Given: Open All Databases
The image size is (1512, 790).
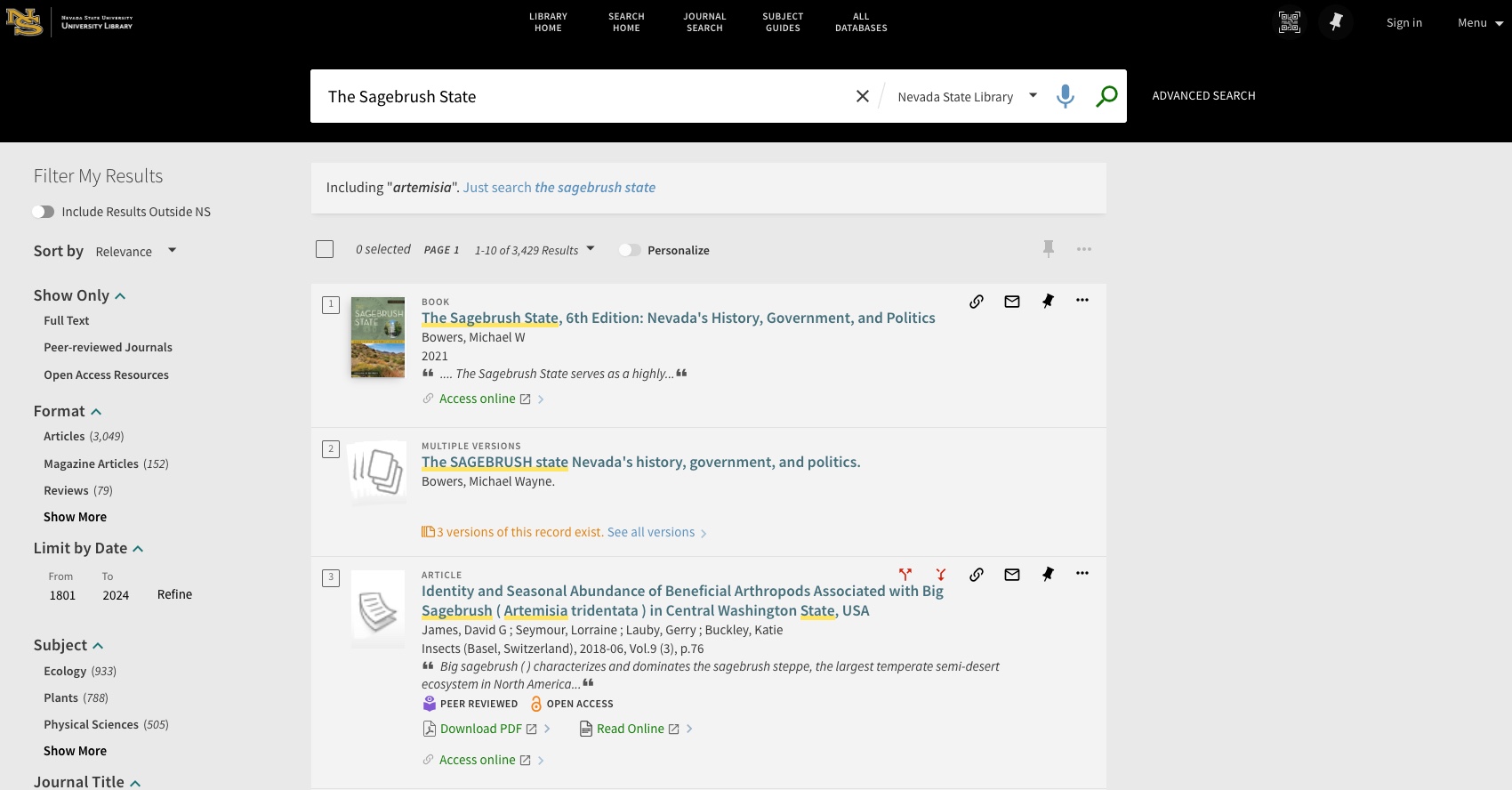Looking at the screenshot, I should coord(861,22).
